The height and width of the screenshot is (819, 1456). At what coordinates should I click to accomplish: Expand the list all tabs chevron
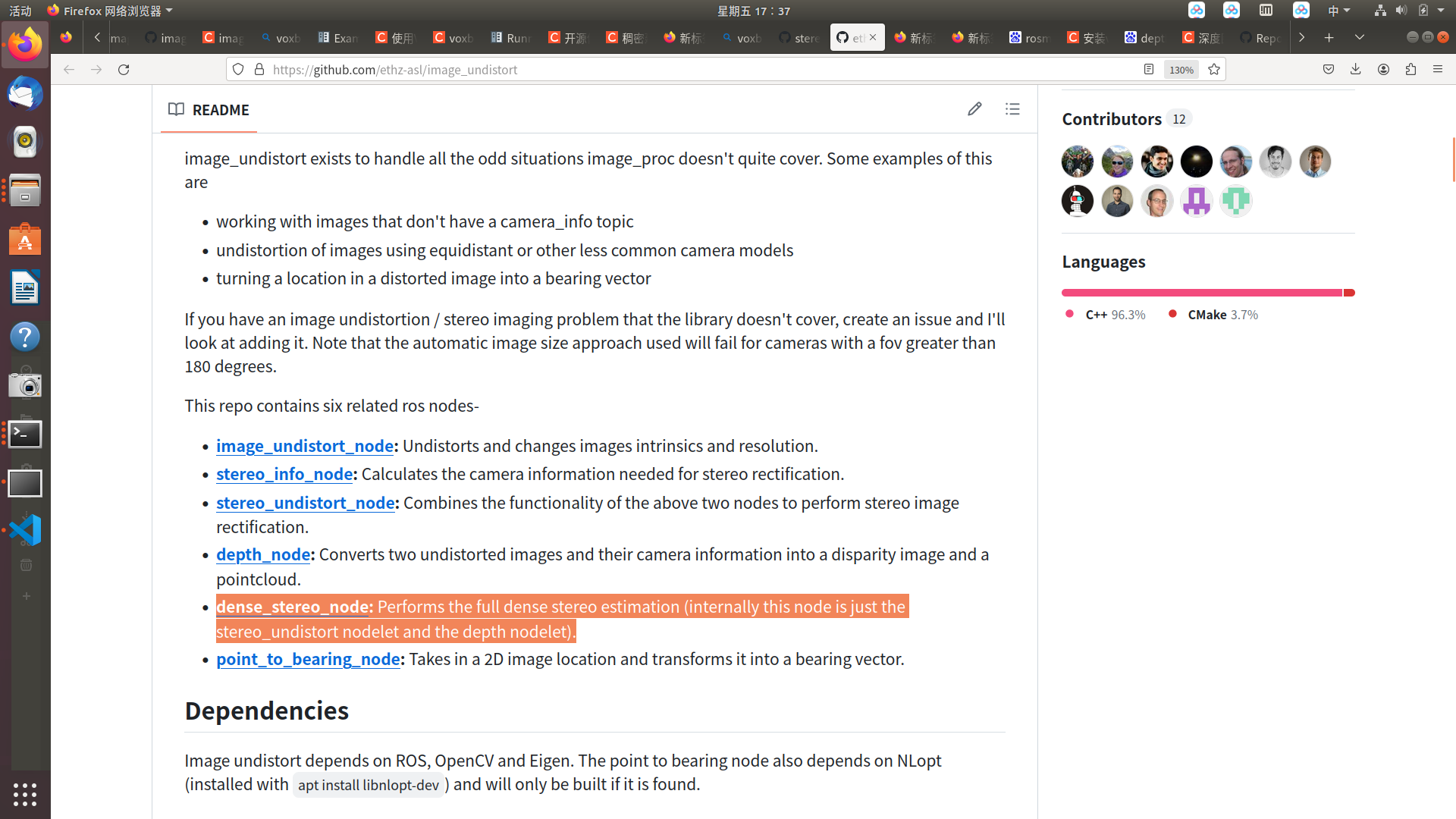tap(1360, 37)
